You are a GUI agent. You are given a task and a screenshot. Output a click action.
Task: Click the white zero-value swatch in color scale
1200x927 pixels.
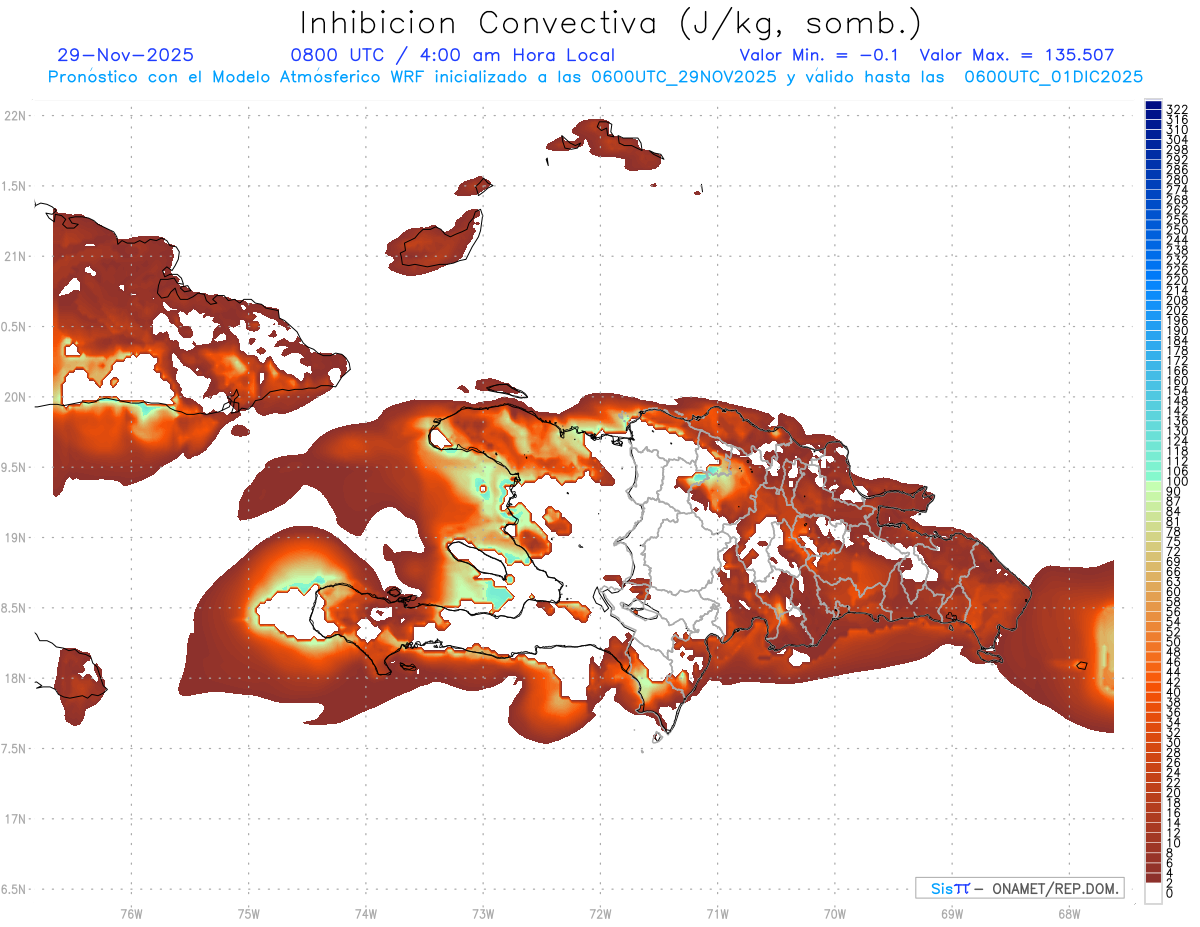[1153, 892]
